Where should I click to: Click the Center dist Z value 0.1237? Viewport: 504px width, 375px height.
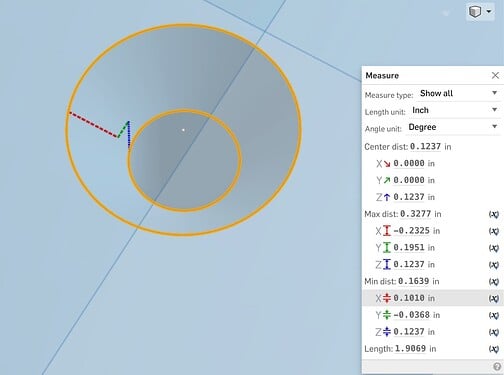(409, 197)
